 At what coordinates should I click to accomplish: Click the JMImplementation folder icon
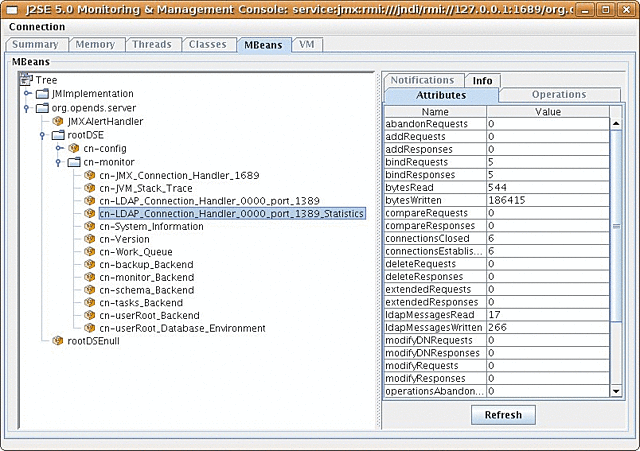[42, 94]
